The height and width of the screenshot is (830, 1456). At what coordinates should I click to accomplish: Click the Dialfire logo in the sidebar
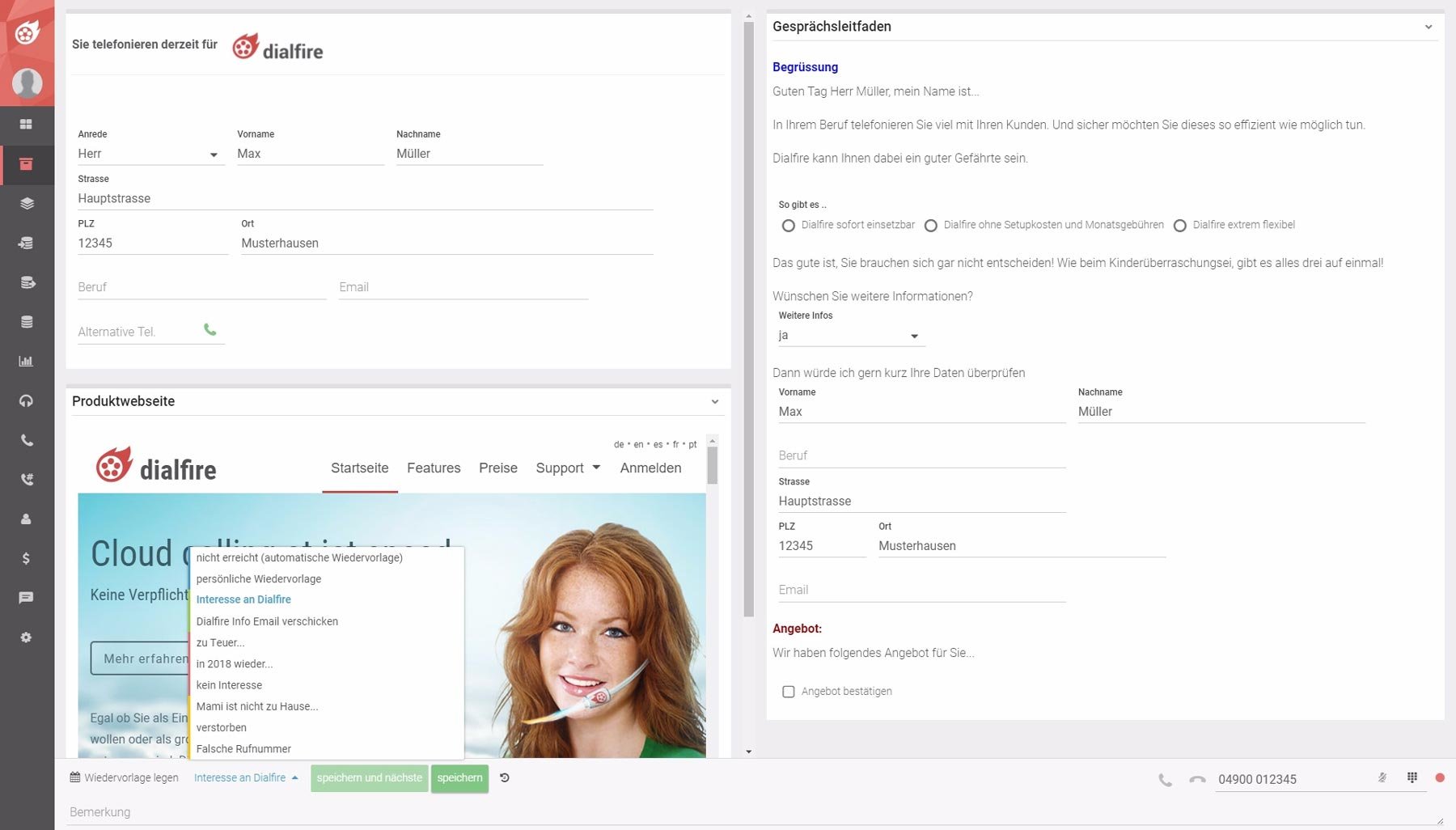[x=27, y=32]
